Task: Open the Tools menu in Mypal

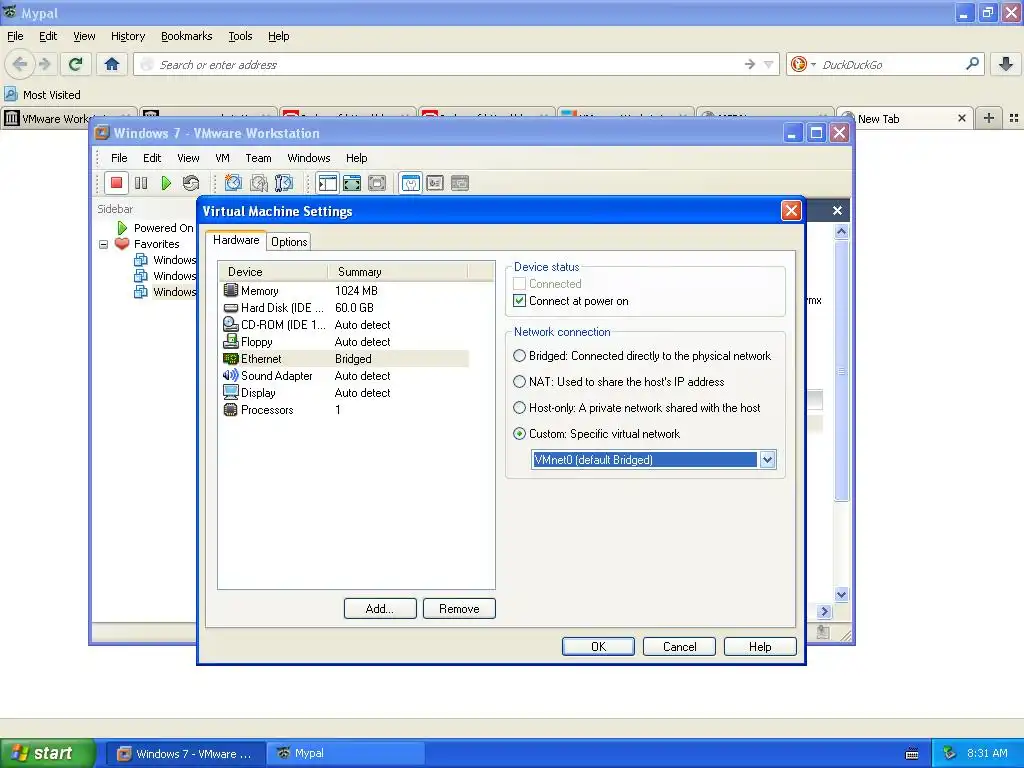Action: point(240,36)
